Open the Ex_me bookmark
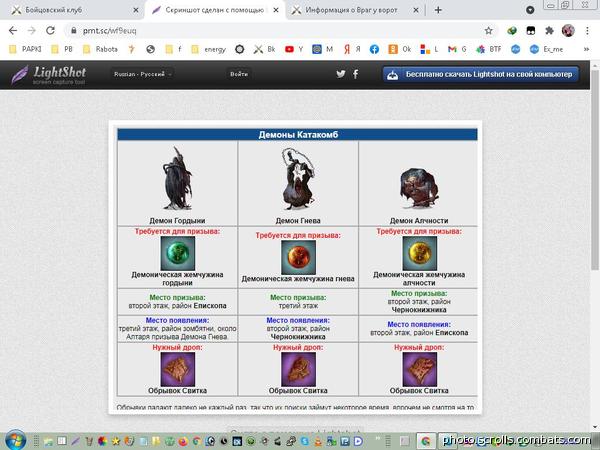This screenshot has height=450, width=600. (546, 49)
